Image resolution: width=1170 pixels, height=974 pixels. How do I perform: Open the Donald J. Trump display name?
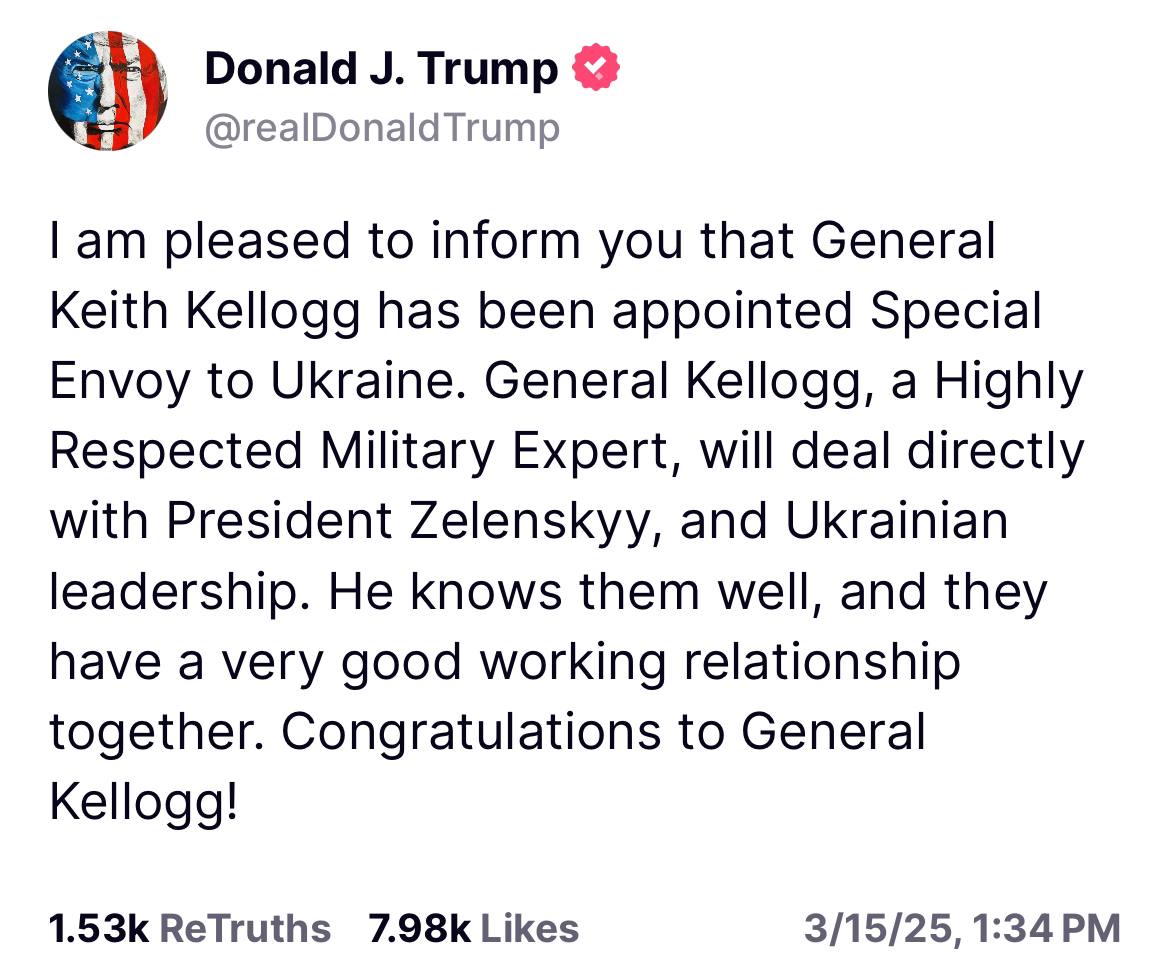pyautogui.click(x=381, y=69)
